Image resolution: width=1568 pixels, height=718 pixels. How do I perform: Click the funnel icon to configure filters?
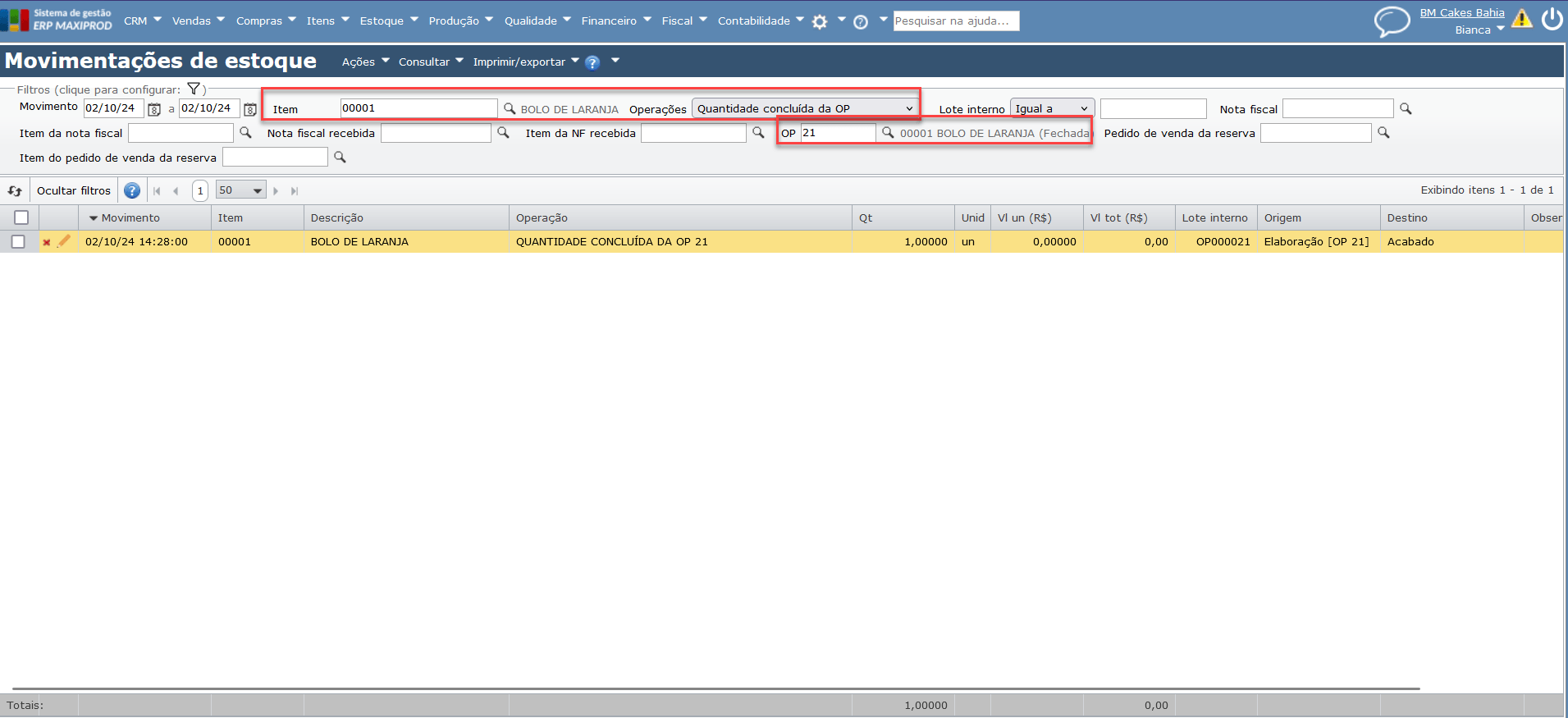194,89
